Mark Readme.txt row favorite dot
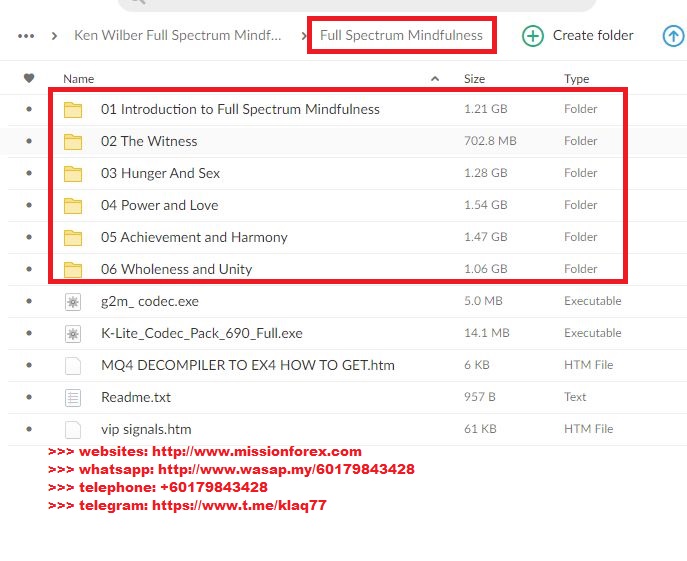This screenshot has height=561, width=687. [29, 397]
